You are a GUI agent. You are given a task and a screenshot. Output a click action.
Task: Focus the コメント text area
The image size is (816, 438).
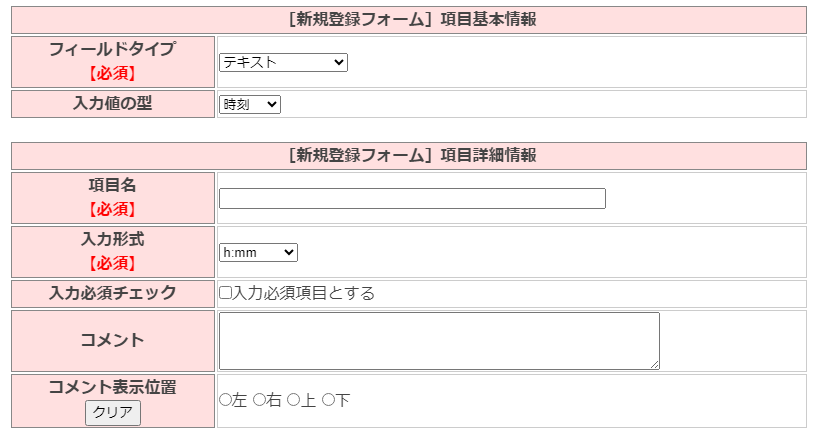(x=439, y=340)
